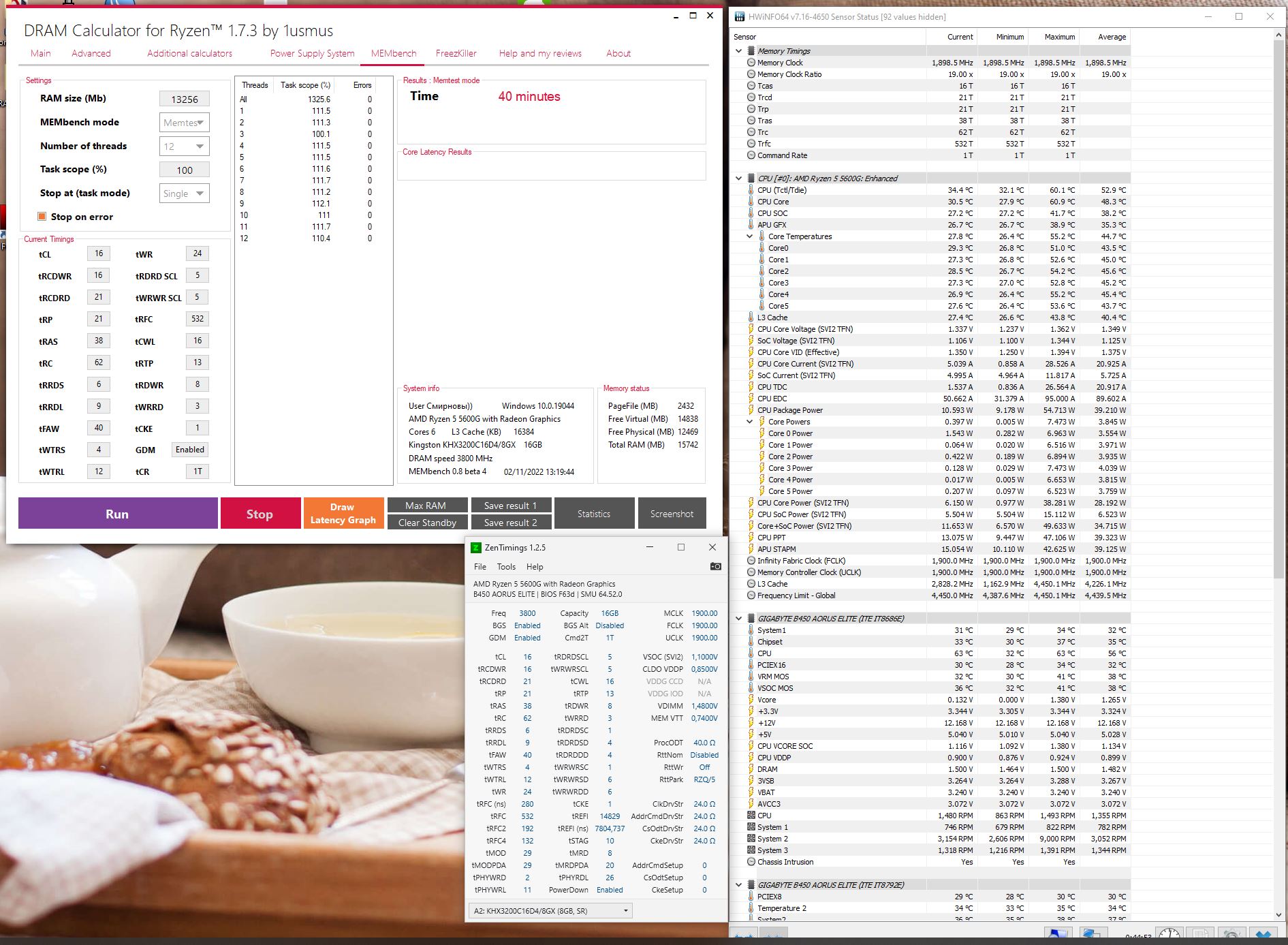Click the HWiNFO vertical scrollbar

tap(1281, 477)
